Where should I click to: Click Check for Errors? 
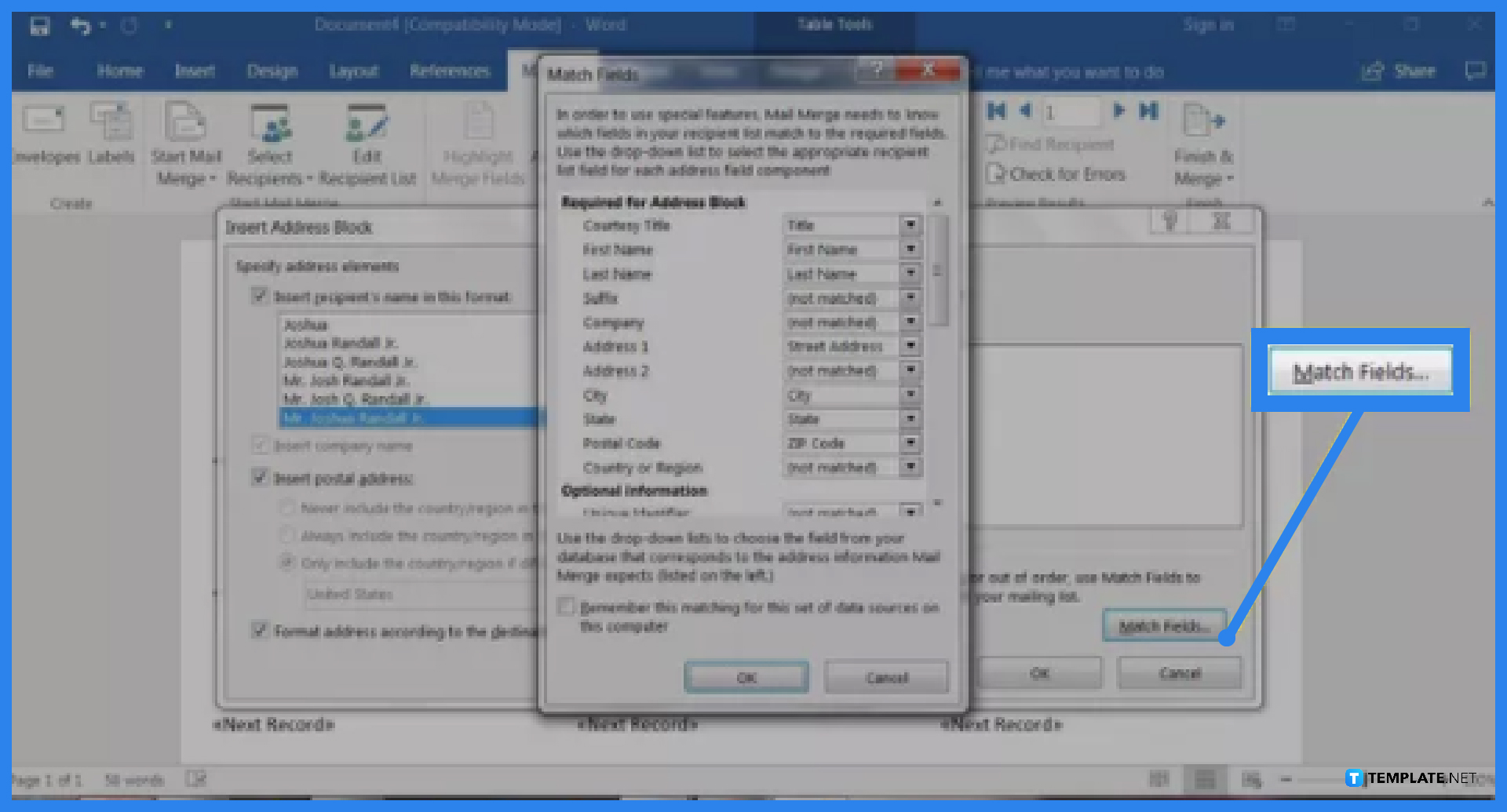click(1056, 174)
